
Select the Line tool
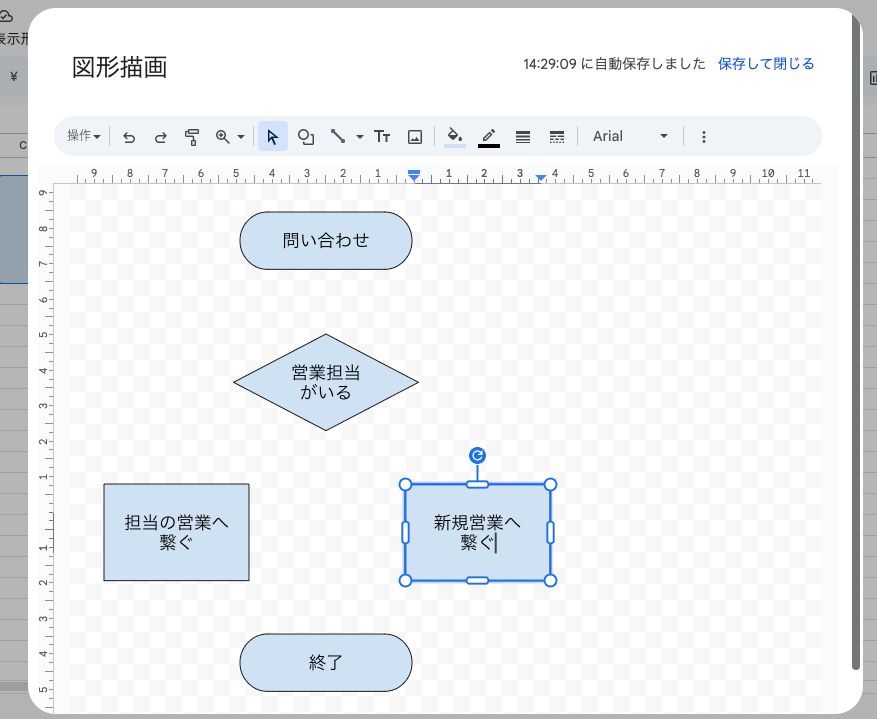point(337,136)
